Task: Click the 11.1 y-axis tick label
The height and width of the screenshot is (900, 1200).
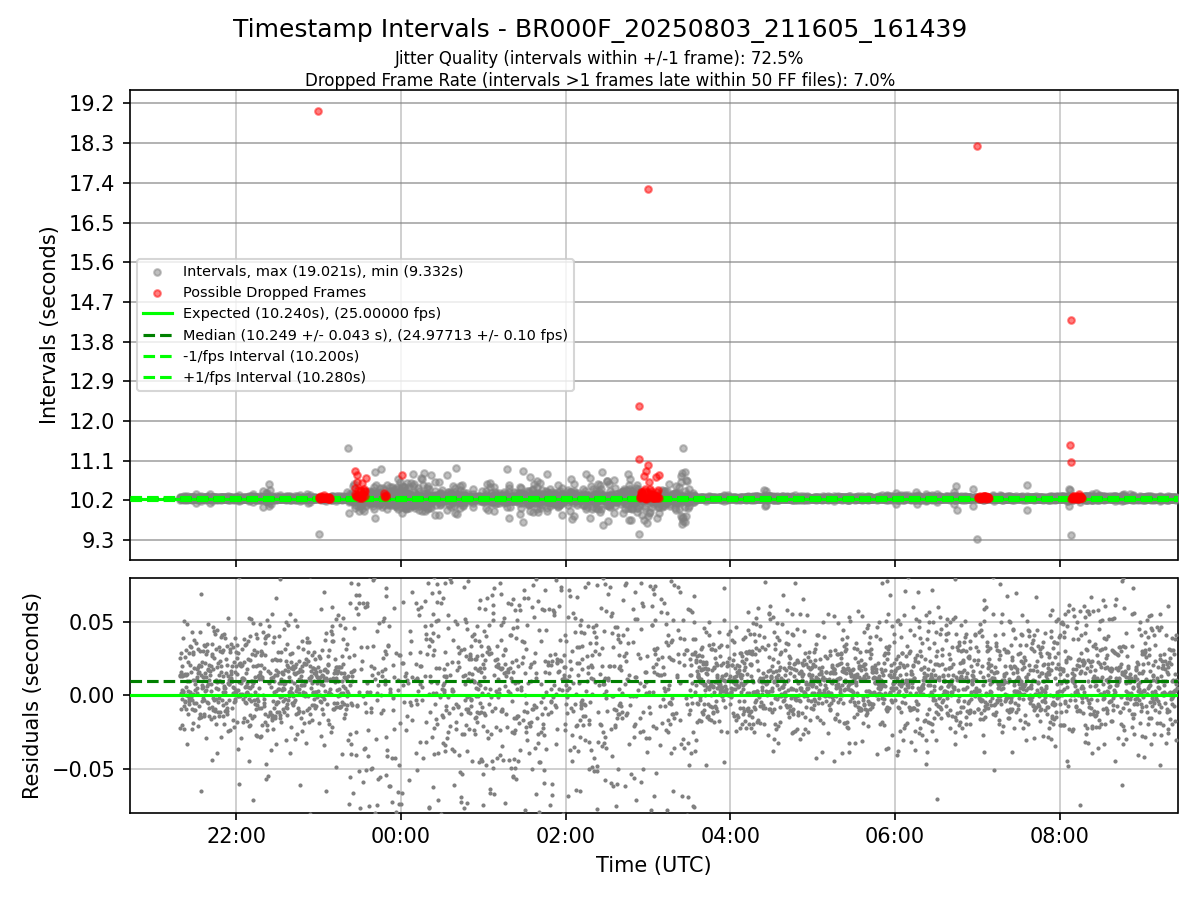Action: pos(94,461)
